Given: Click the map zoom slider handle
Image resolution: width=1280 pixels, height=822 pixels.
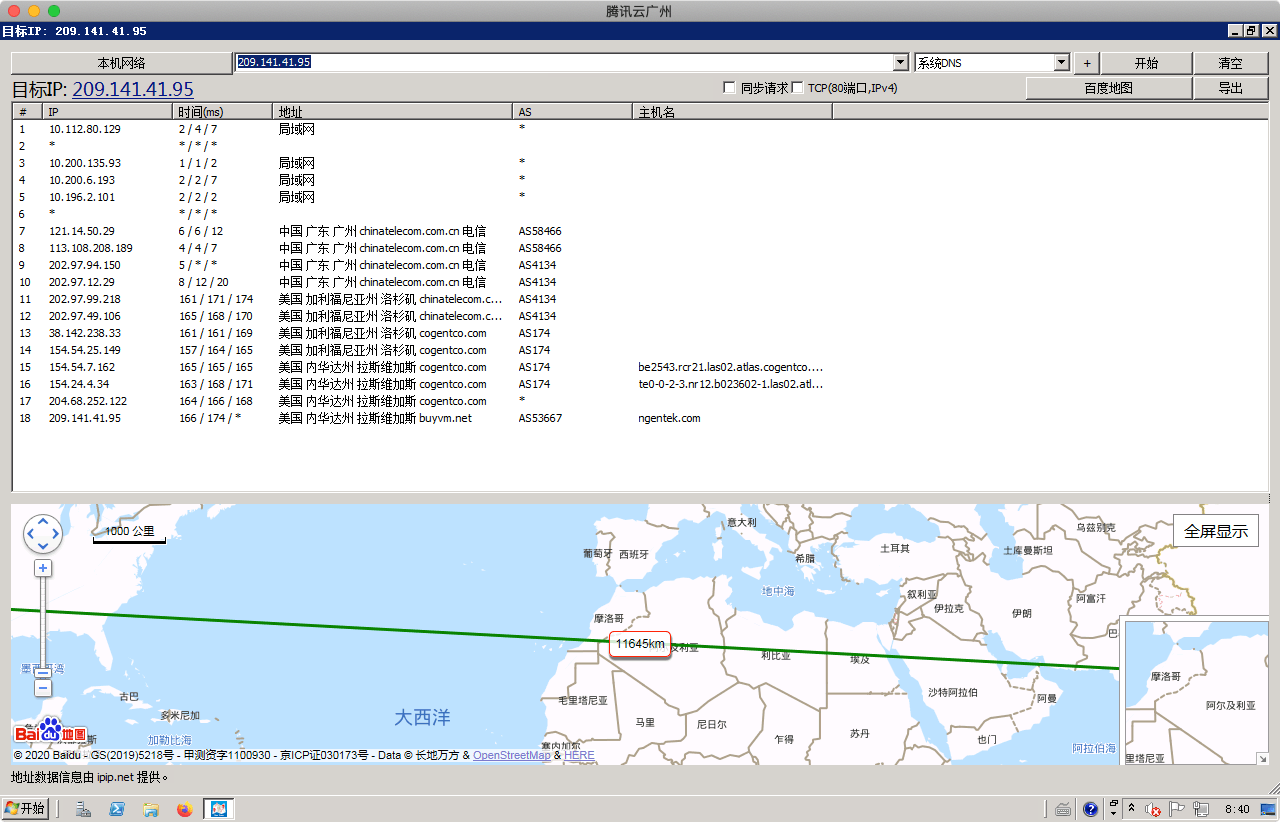Looking at the screenshot, I should pyautogui.click(x=43, y=672).
